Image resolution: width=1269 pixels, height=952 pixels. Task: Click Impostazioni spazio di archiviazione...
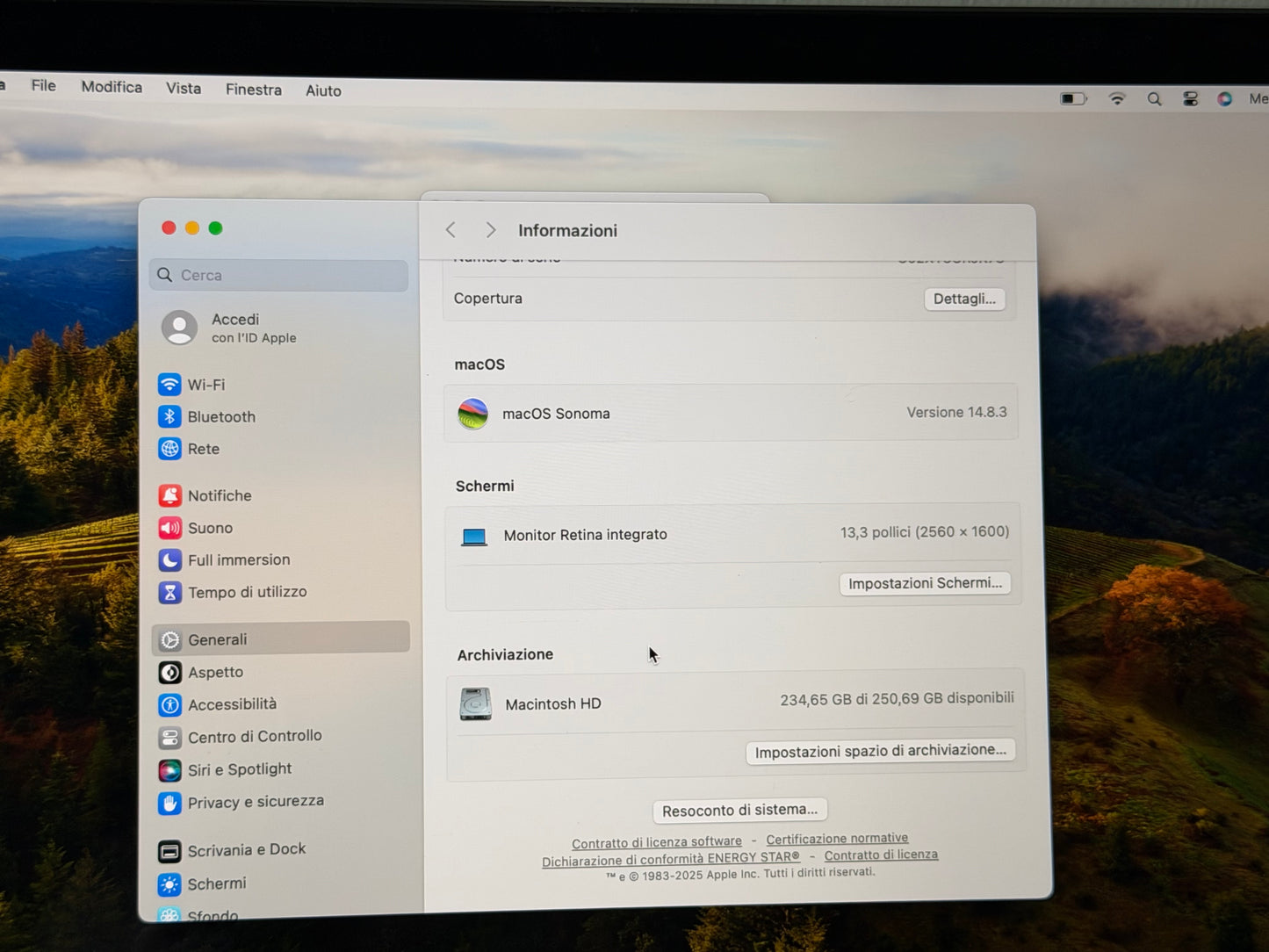[881, 751]
